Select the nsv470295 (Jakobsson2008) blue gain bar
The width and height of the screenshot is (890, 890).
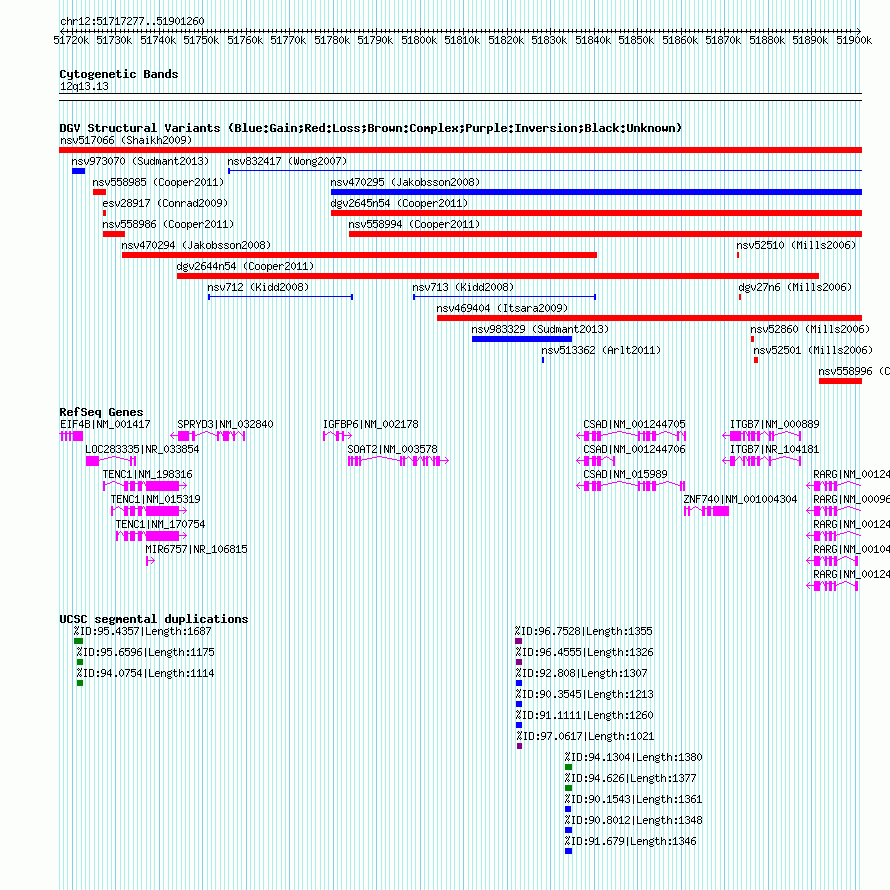[597, 192]
